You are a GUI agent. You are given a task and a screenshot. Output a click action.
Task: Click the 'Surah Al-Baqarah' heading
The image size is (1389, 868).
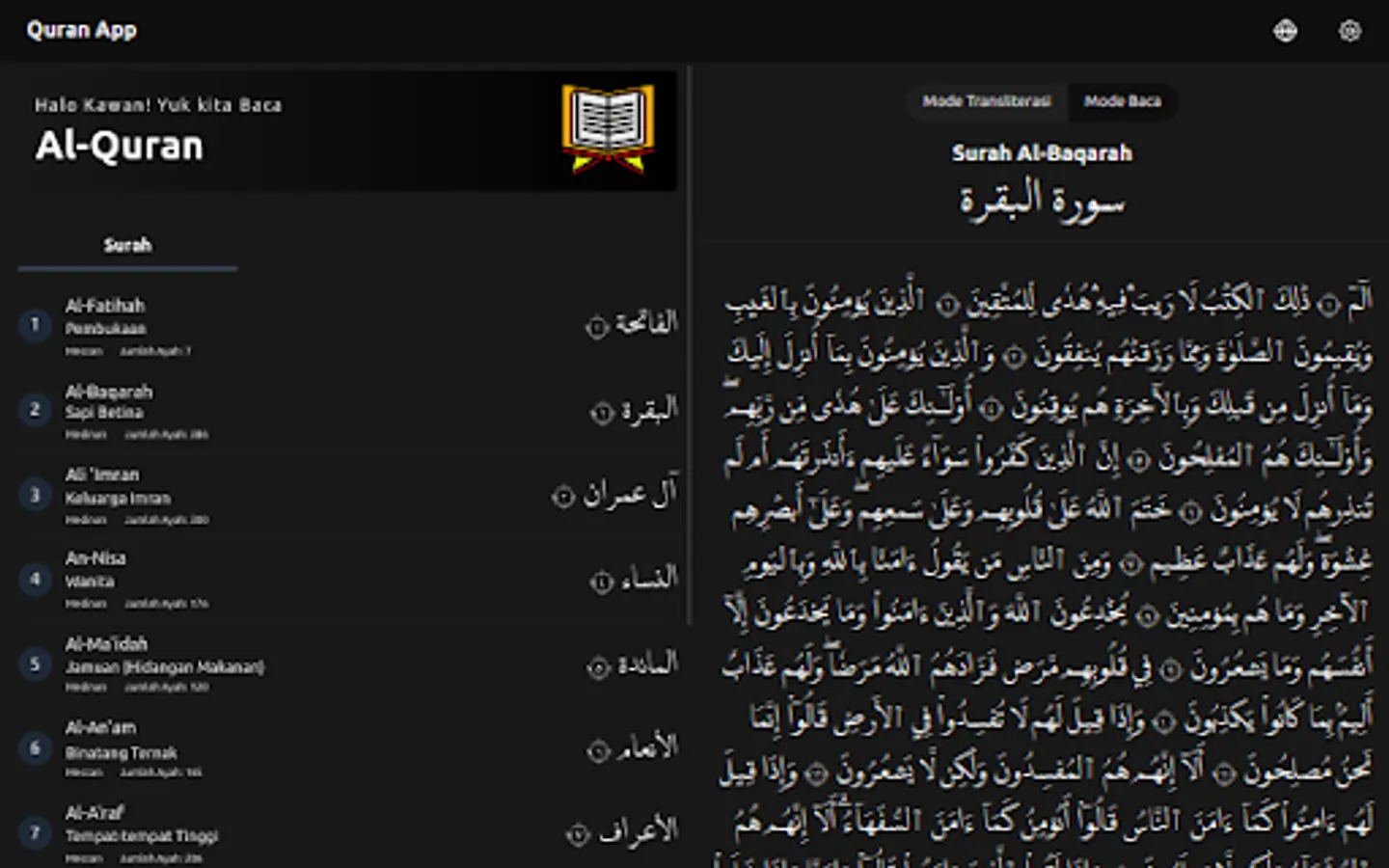[x=1042, y=153]
